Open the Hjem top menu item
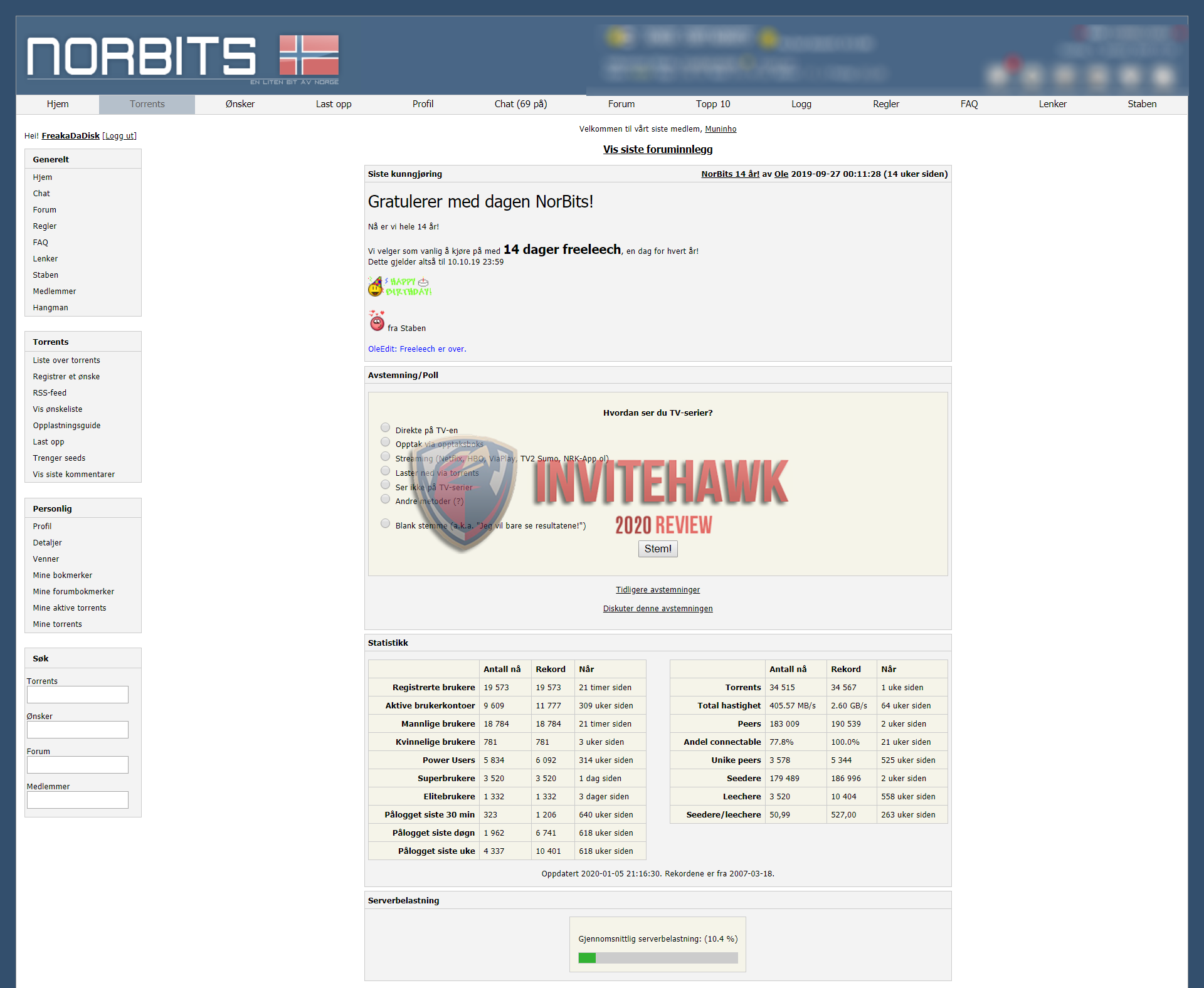This screenshot has width=1204, height=988. click(58, 104)
